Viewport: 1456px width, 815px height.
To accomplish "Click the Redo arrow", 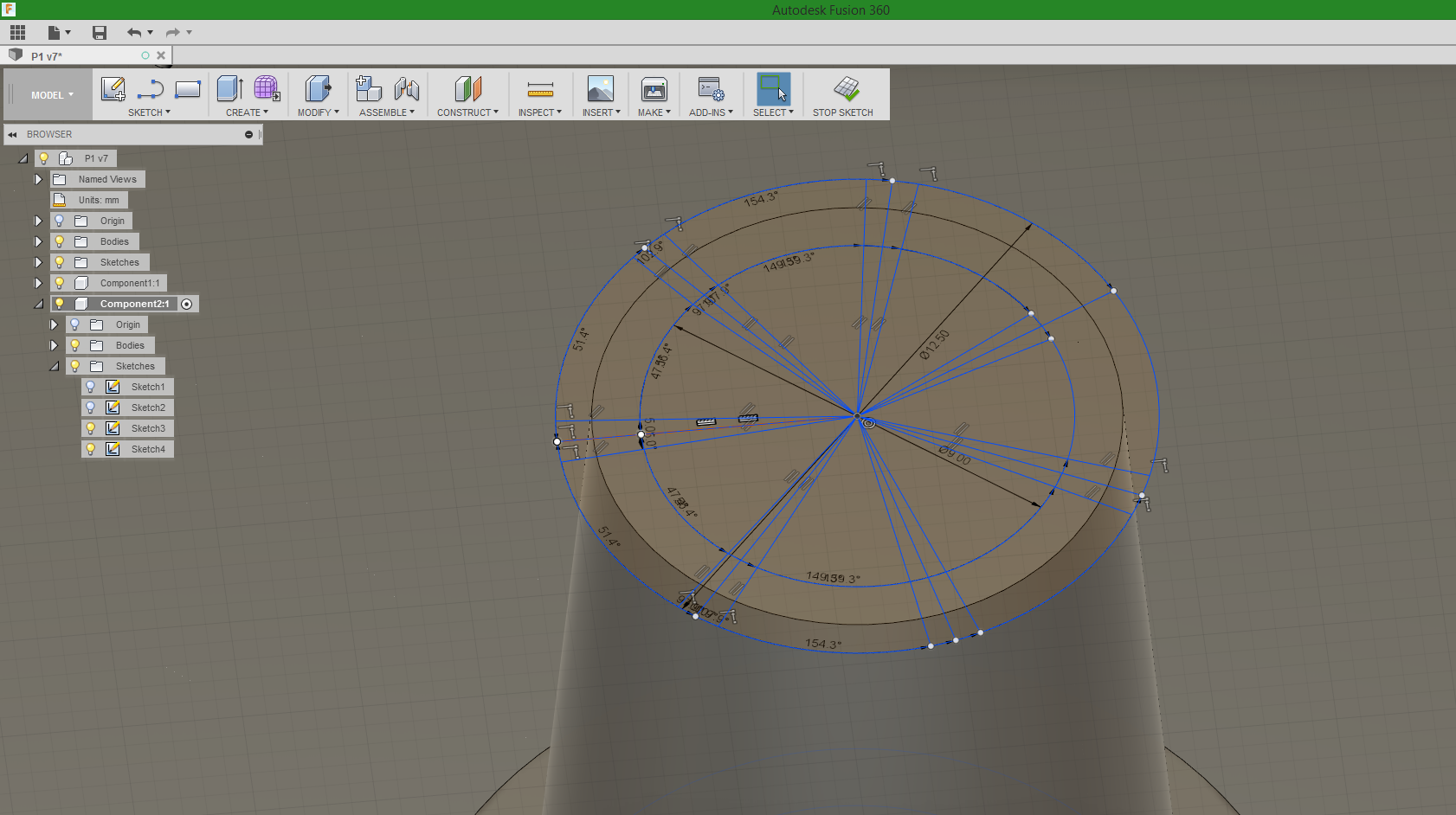I will tap(172, 33).
